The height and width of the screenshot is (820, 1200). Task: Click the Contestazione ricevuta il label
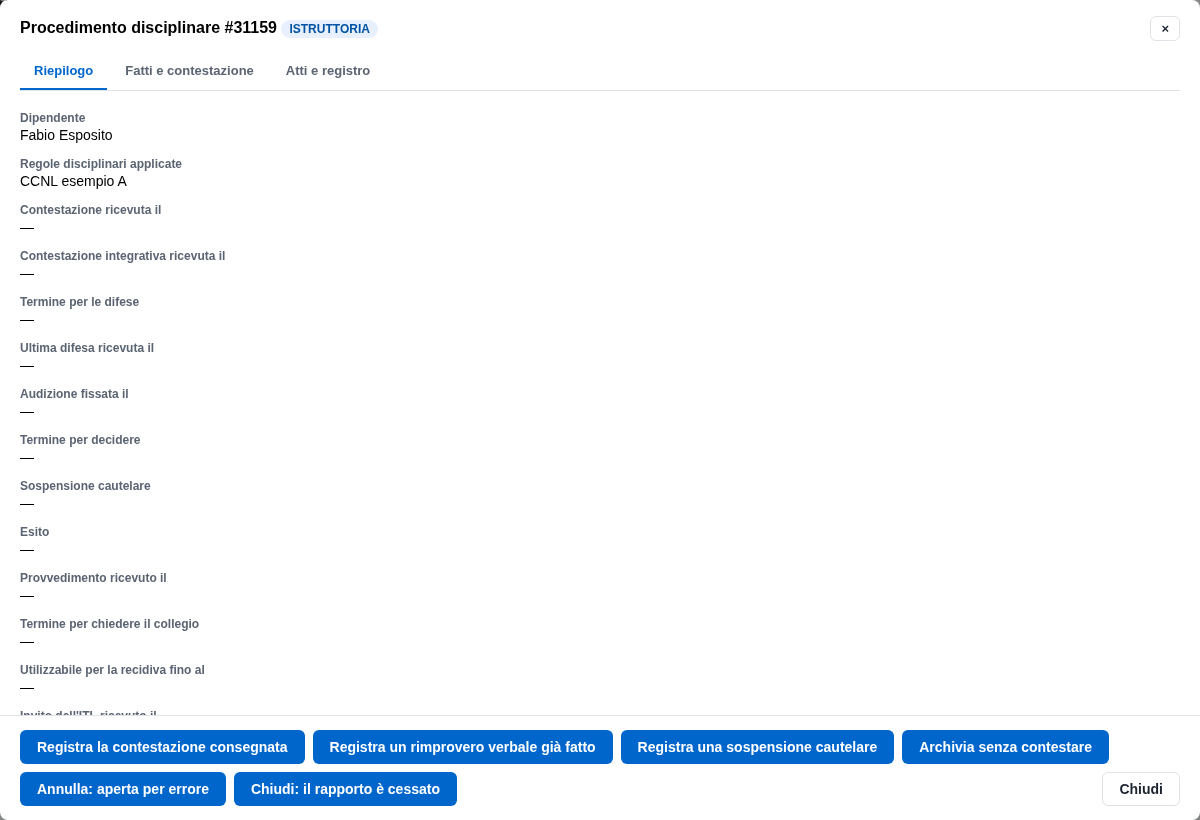[x=90, y=210]
